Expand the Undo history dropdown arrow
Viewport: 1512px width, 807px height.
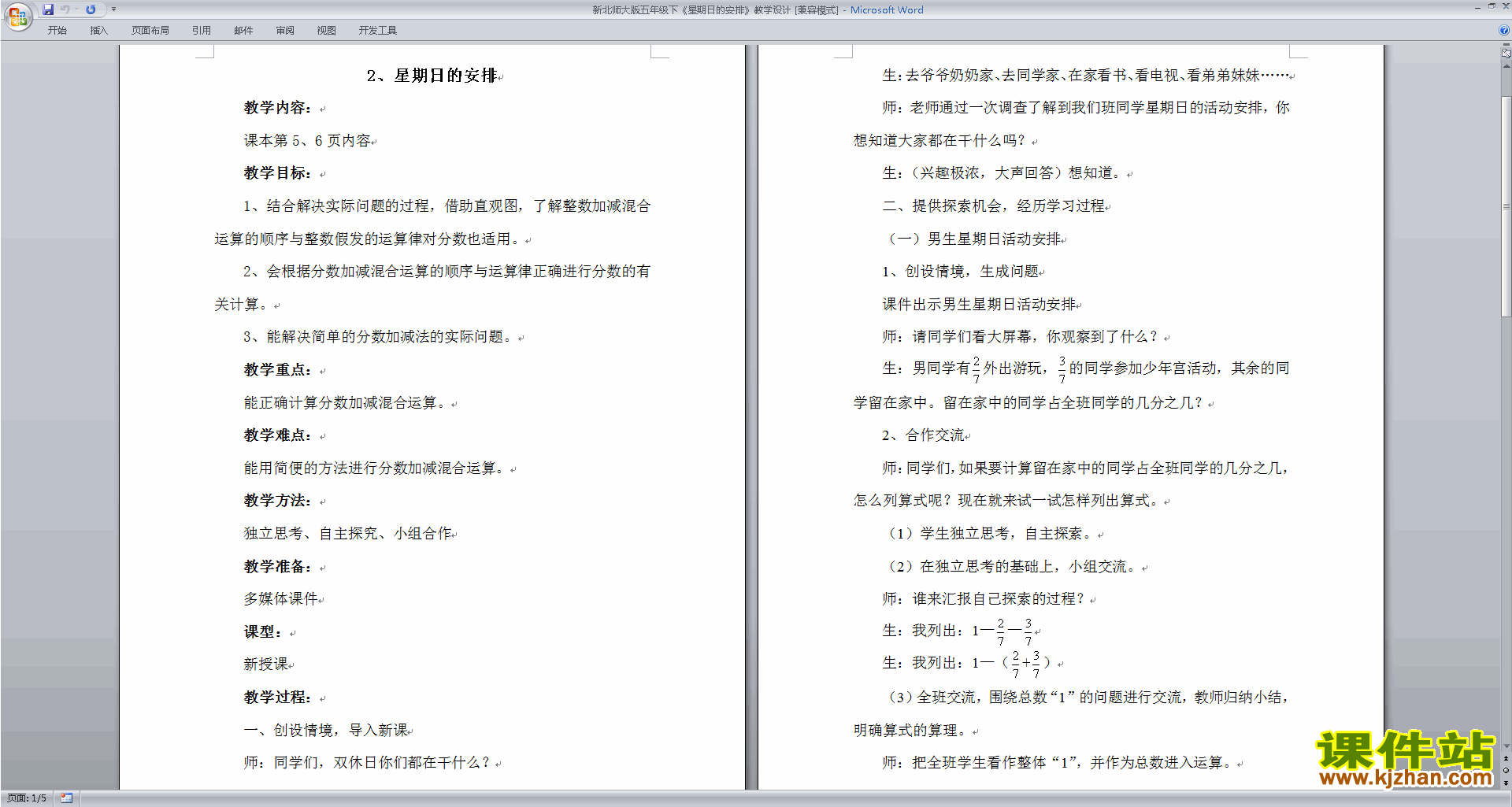pos(76,9)
